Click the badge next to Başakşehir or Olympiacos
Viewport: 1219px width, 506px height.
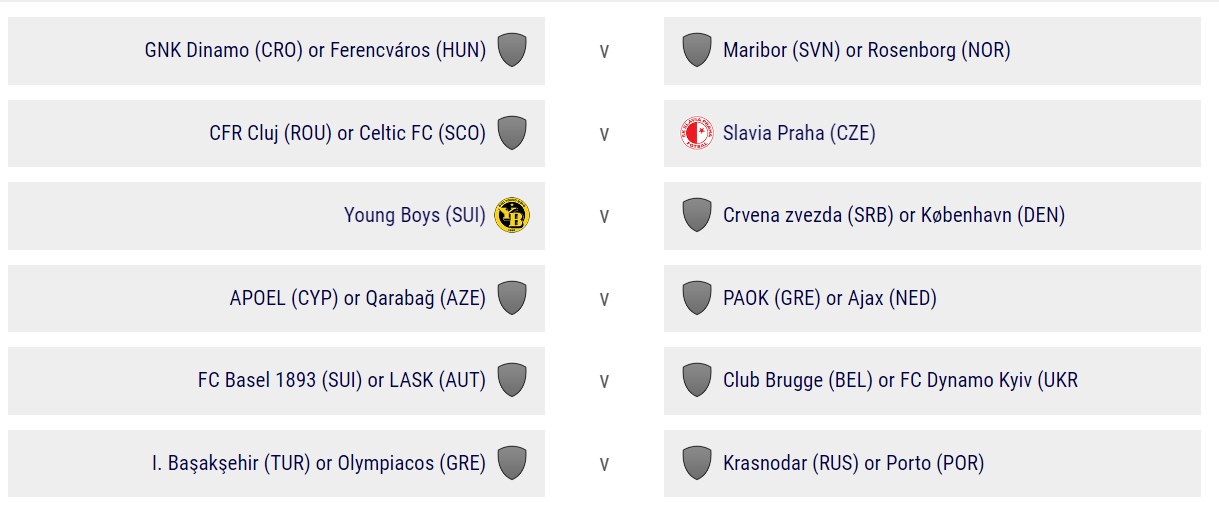(512, 463)
